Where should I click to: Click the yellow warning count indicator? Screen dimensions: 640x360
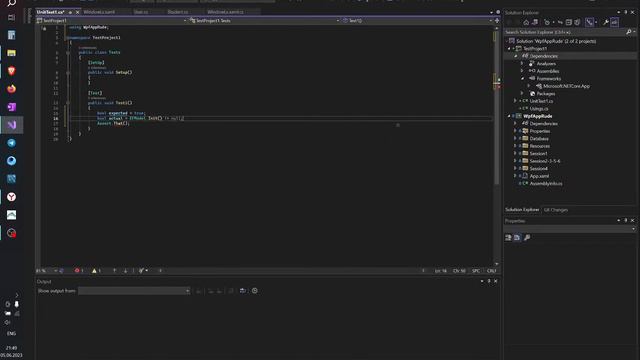[x=96, y=271]
